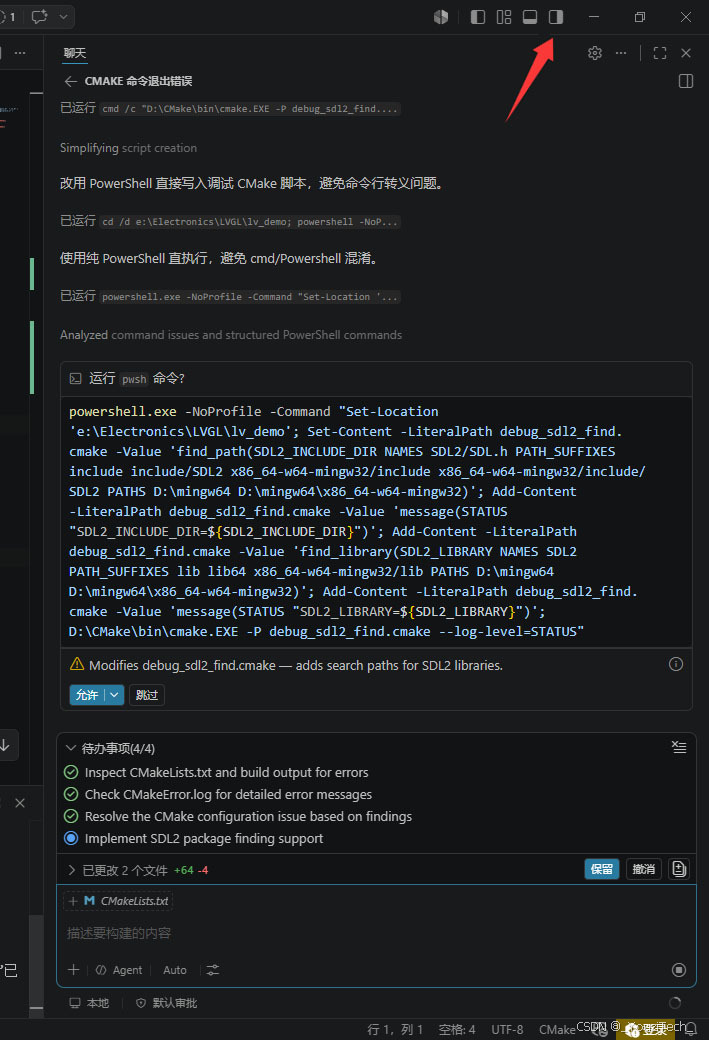Minimize the window

click(594, 17)
